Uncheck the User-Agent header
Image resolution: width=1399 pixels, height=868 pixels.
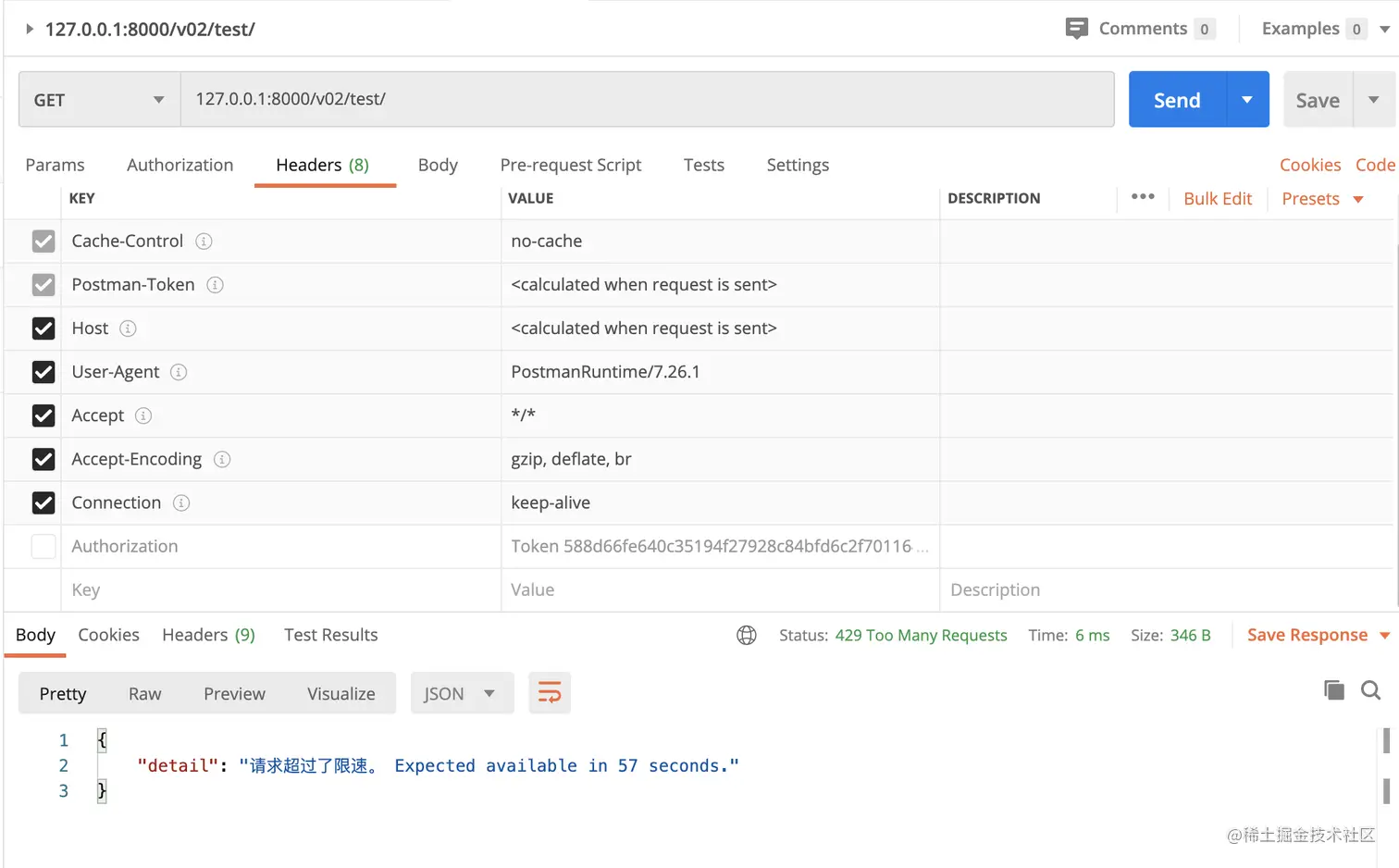pos(43,372)
